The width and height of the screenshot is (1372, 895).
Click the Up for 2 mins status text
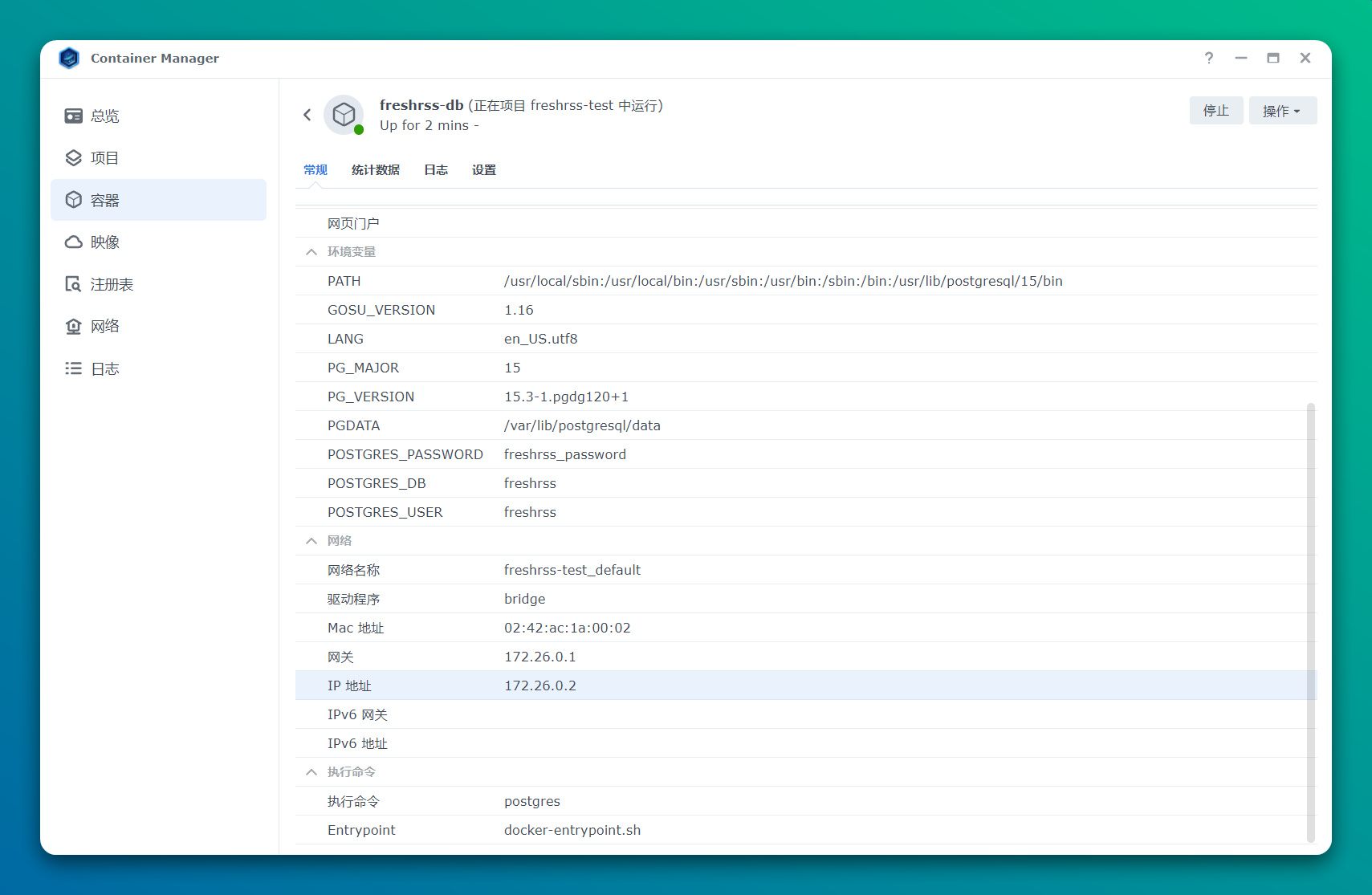(430, 125)
